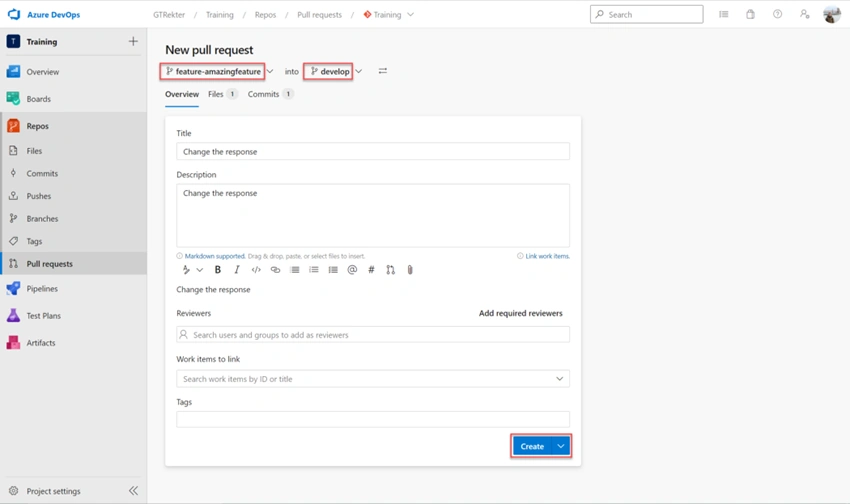Select Pull requests in the sidebar

click(49, 264)
